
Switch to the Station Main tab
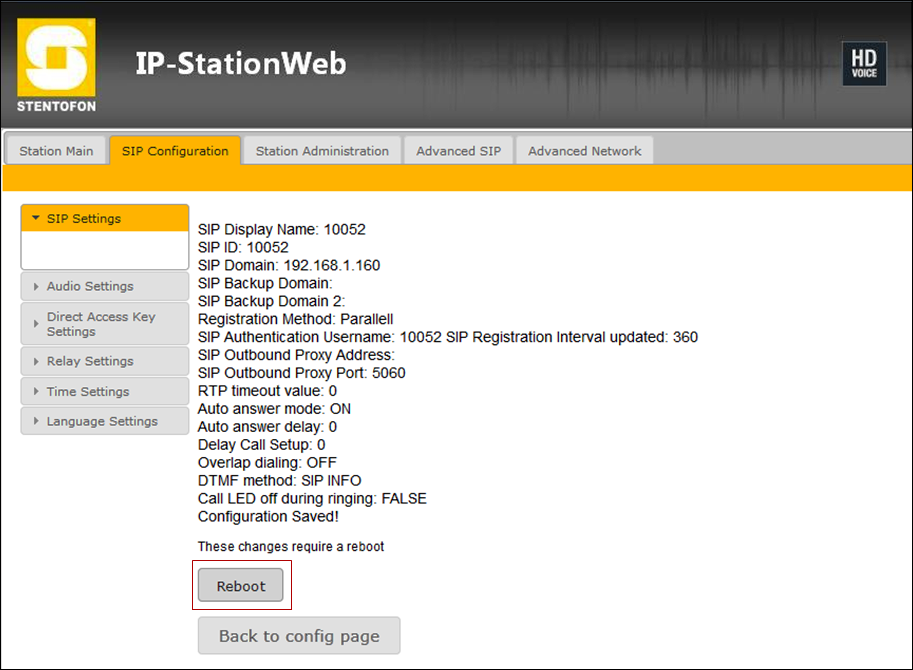pos(56,151)
